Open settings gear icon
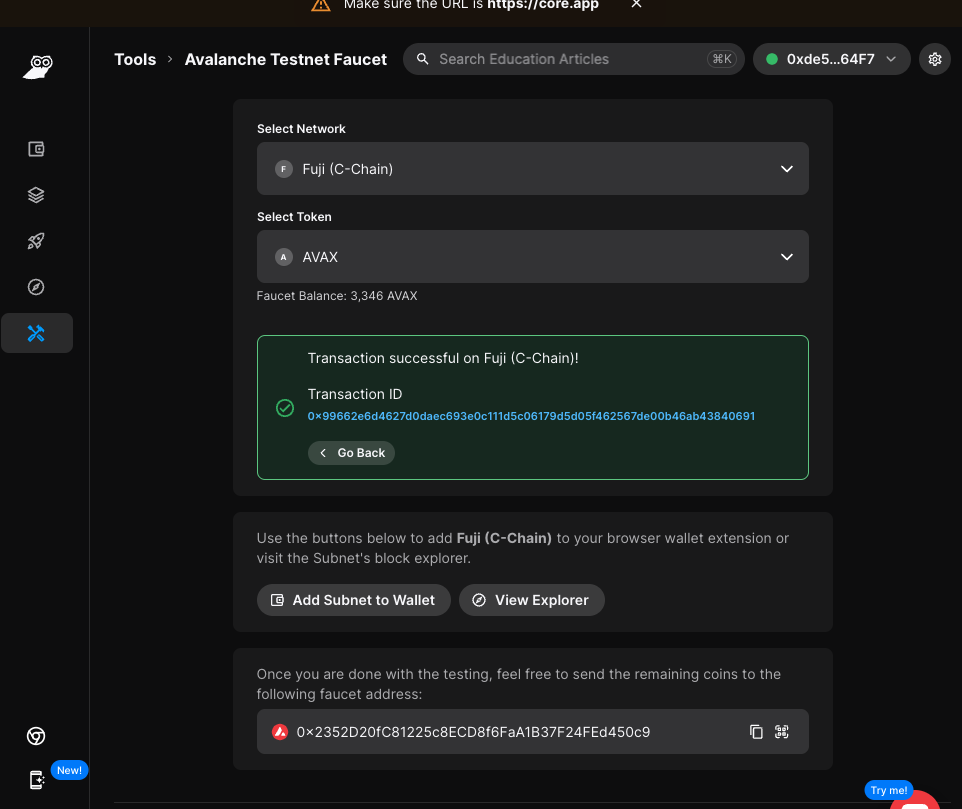Viewport: 962px width, 809px height. pos(934,59)
